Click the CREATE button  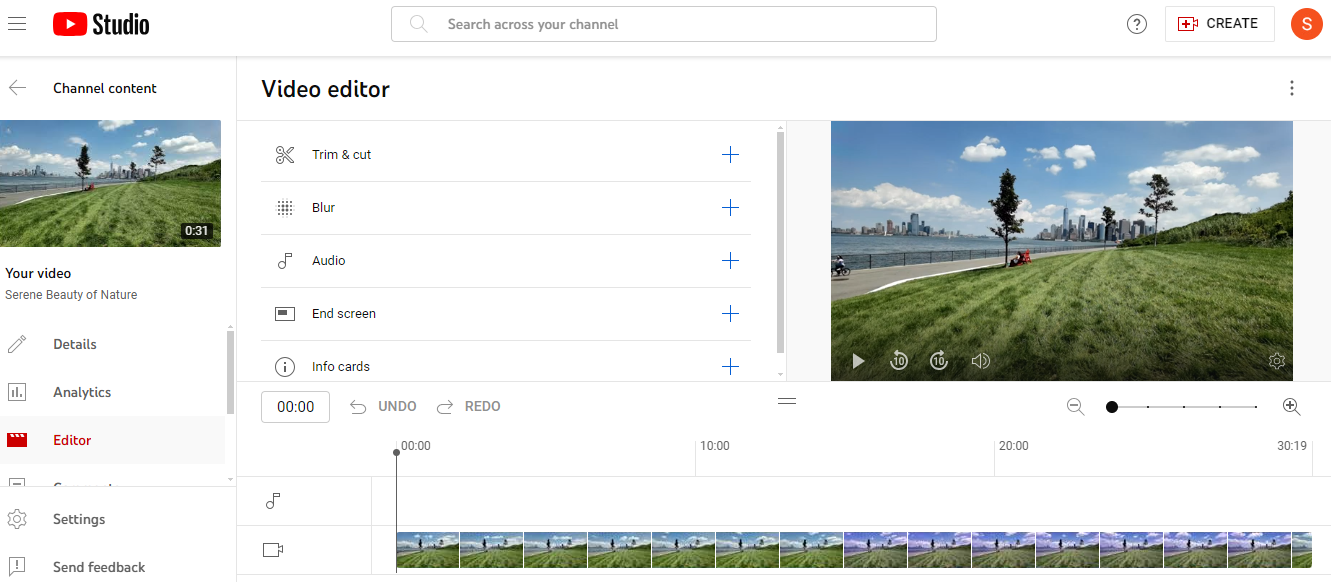pyautogui.click(x=1219, y=24)
